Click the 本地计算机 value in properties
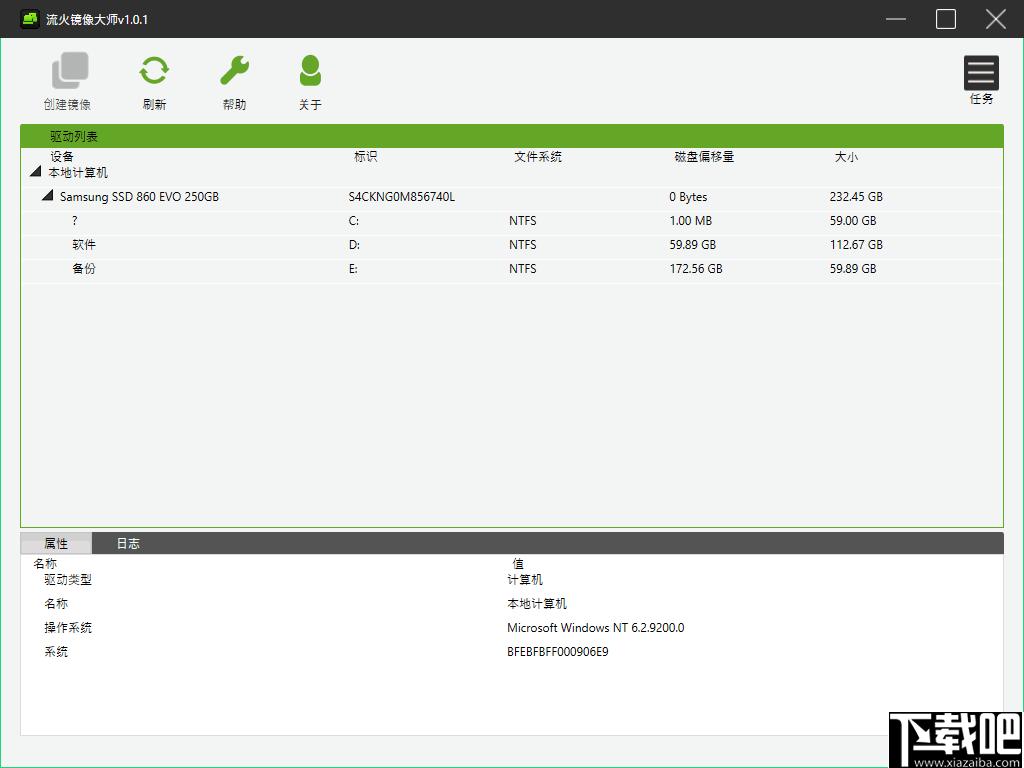The height and width of the screenshot is (768, 1024). [x=537, y=604]
